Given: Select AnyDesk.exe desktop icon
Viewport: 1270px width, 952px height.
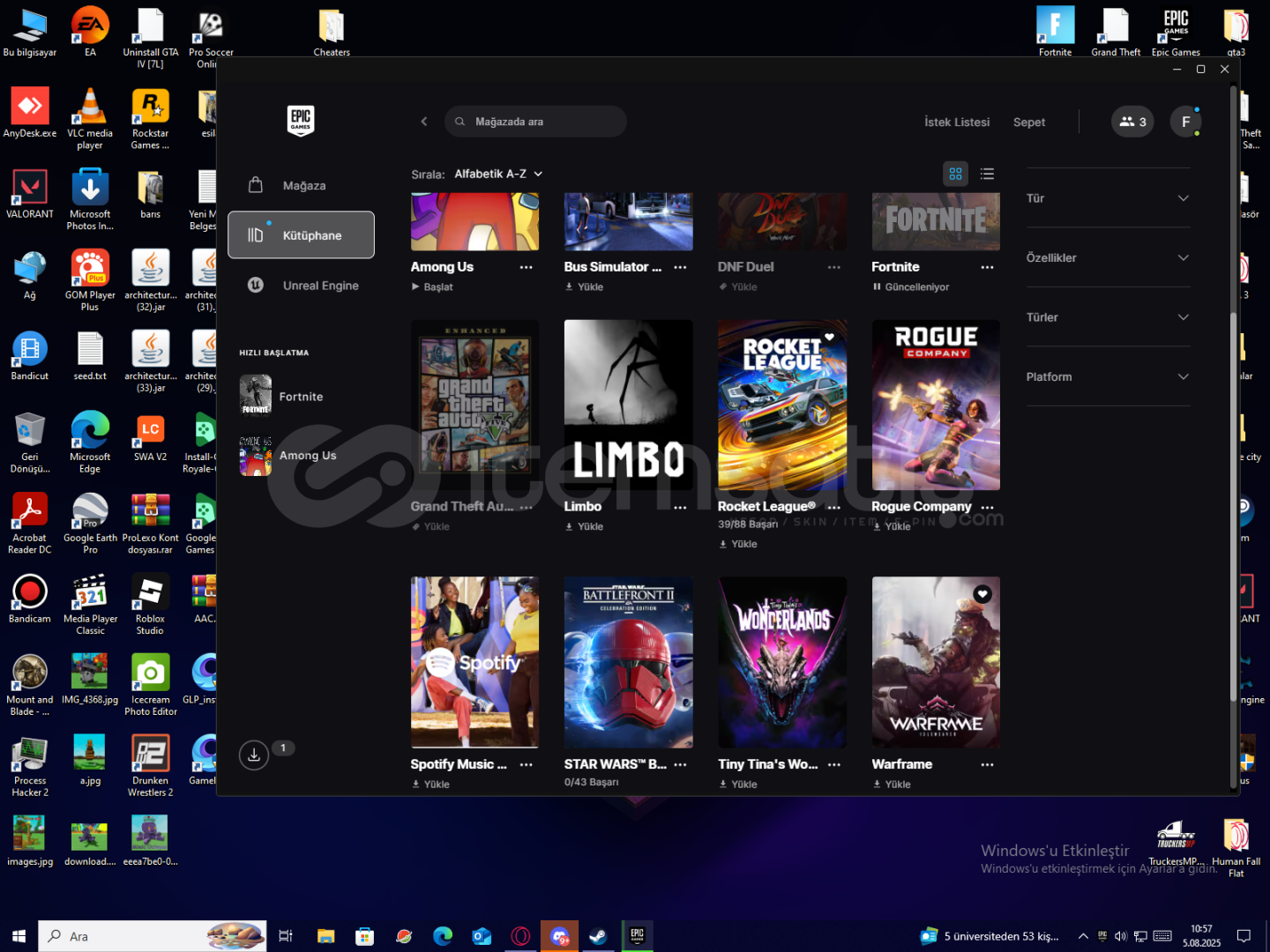Looking at the screenshot, I should (x=30, y=114).
